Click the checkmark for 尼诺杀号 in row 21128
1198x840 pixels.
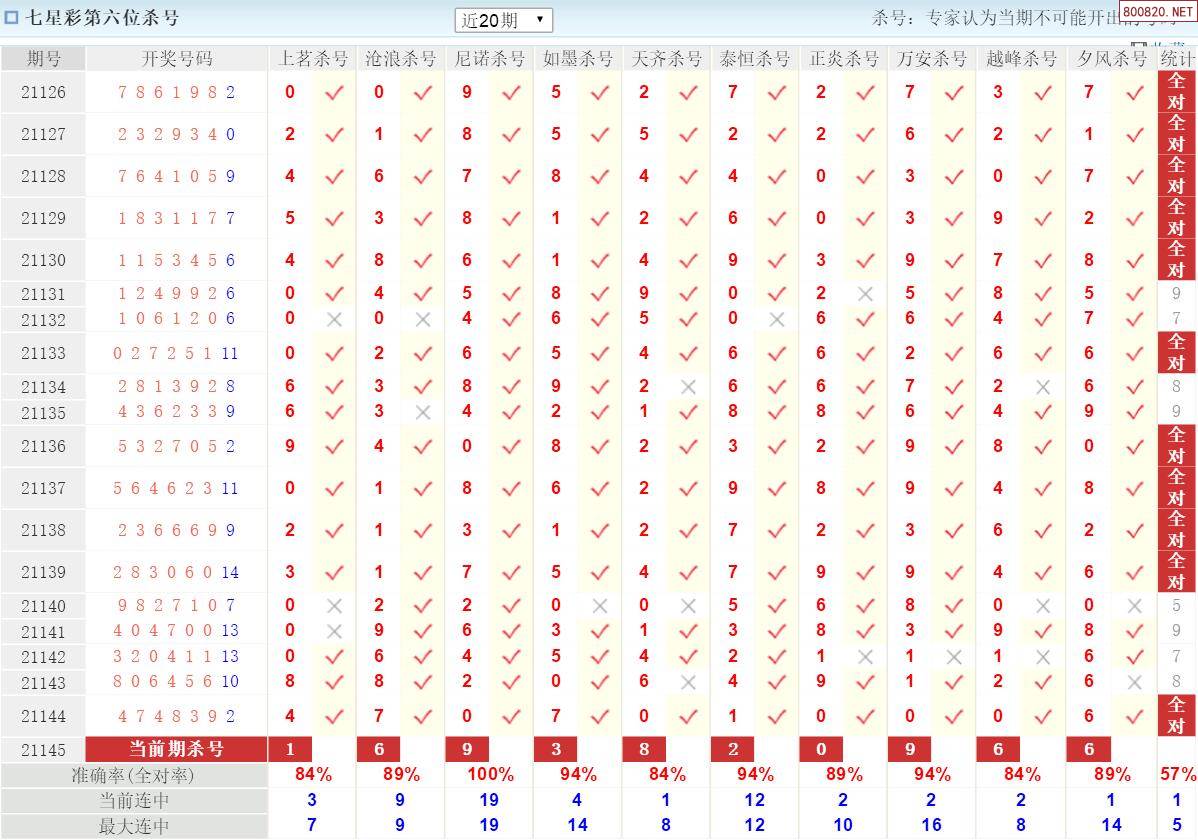coord(511,177)
